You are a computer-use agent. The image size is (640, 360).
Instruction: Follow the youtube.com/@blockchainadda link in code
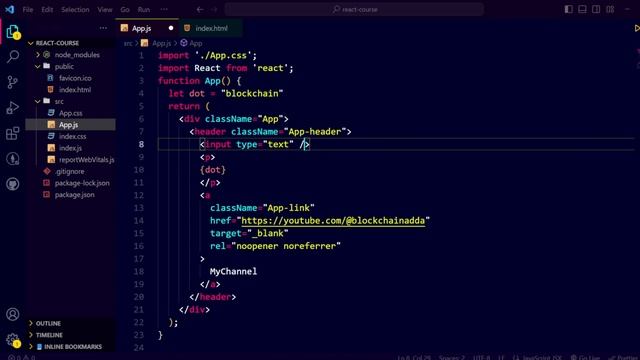(x=333, y=221)
